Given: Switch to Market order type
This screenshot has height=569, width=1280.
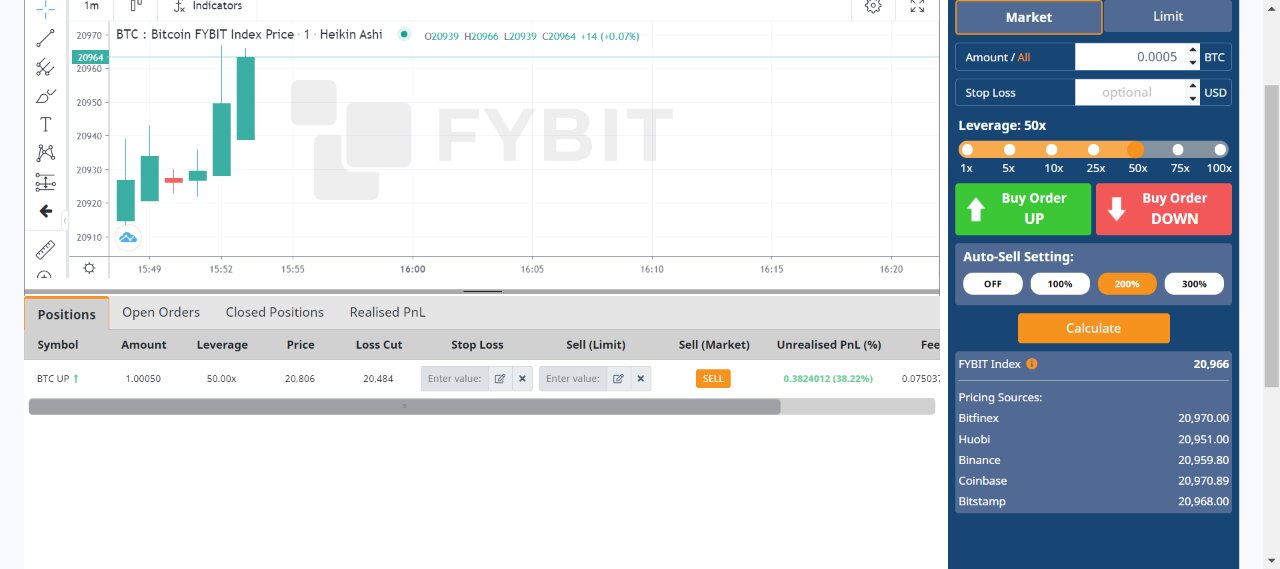Looking at the screenshot, I should tap(1029, 17).
